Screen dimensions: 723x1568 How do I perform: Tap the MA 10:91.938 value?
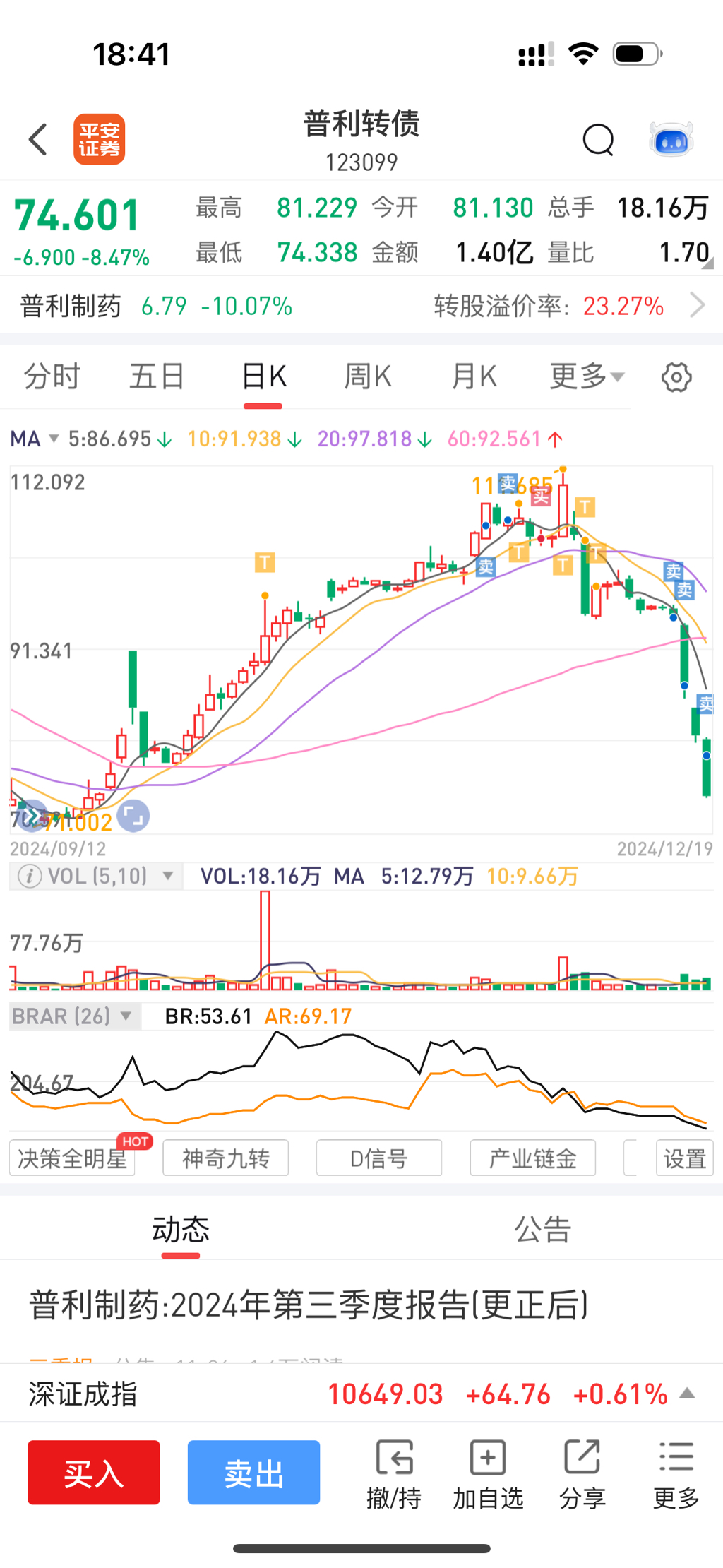[x=244, y=439]
